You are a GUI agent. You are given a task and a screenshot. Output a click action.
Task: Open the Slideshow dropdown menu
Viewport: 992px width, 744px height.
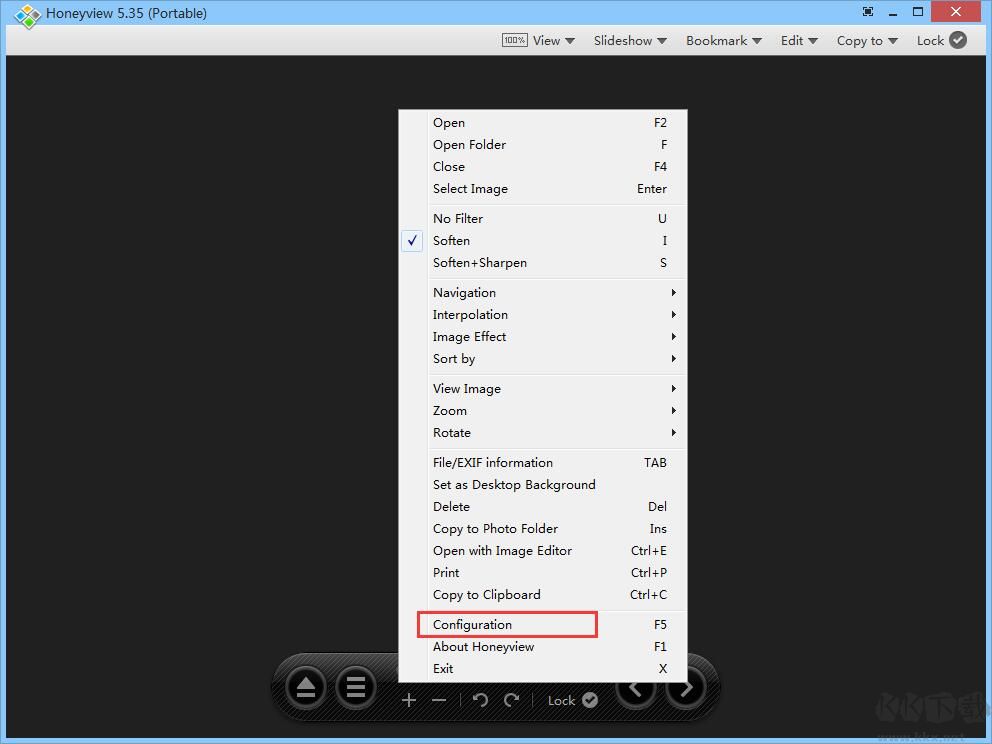[x=630, y=40]
